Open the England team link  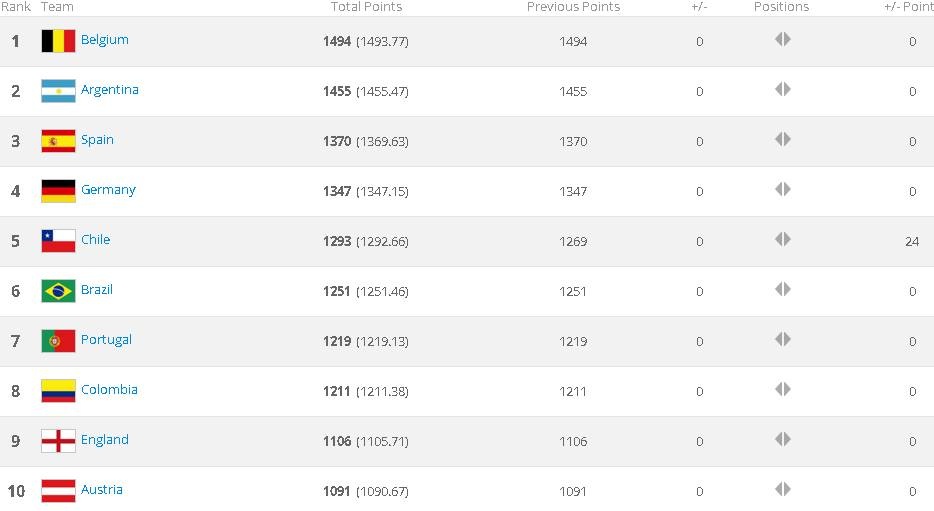pos(104,440)
